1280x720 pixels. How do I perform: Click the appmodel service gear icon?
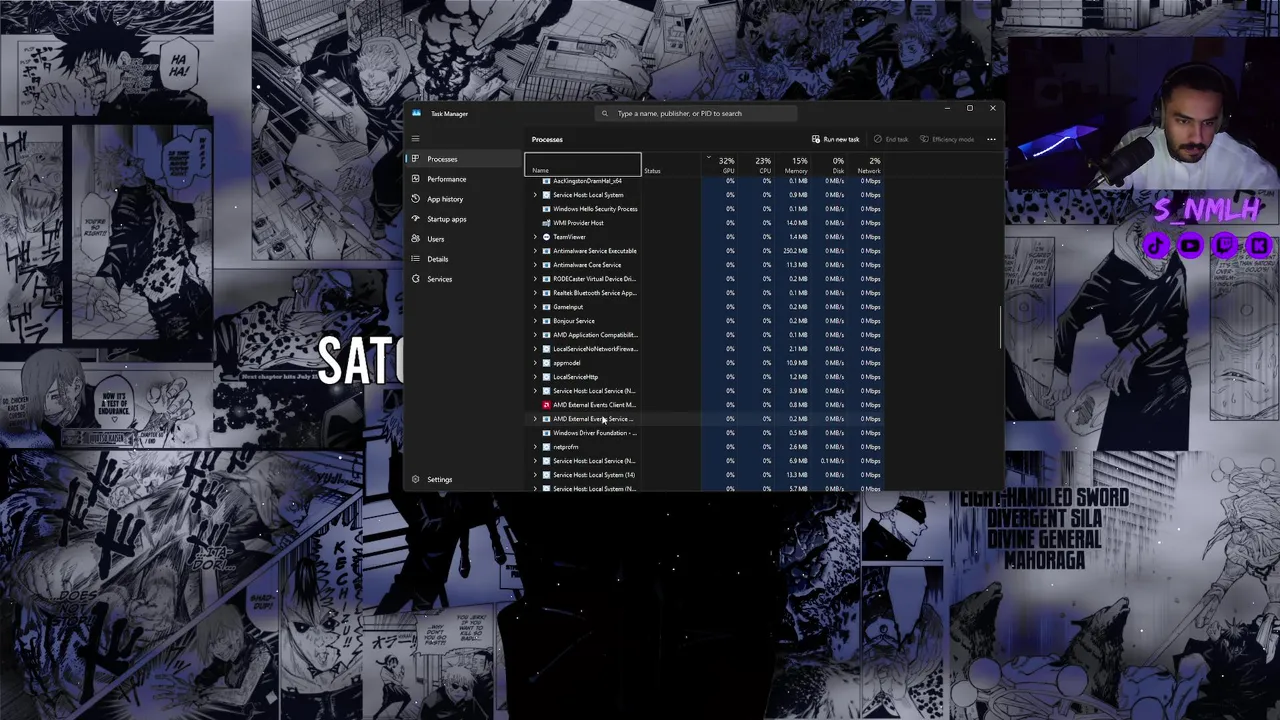(x=546, y=363)
